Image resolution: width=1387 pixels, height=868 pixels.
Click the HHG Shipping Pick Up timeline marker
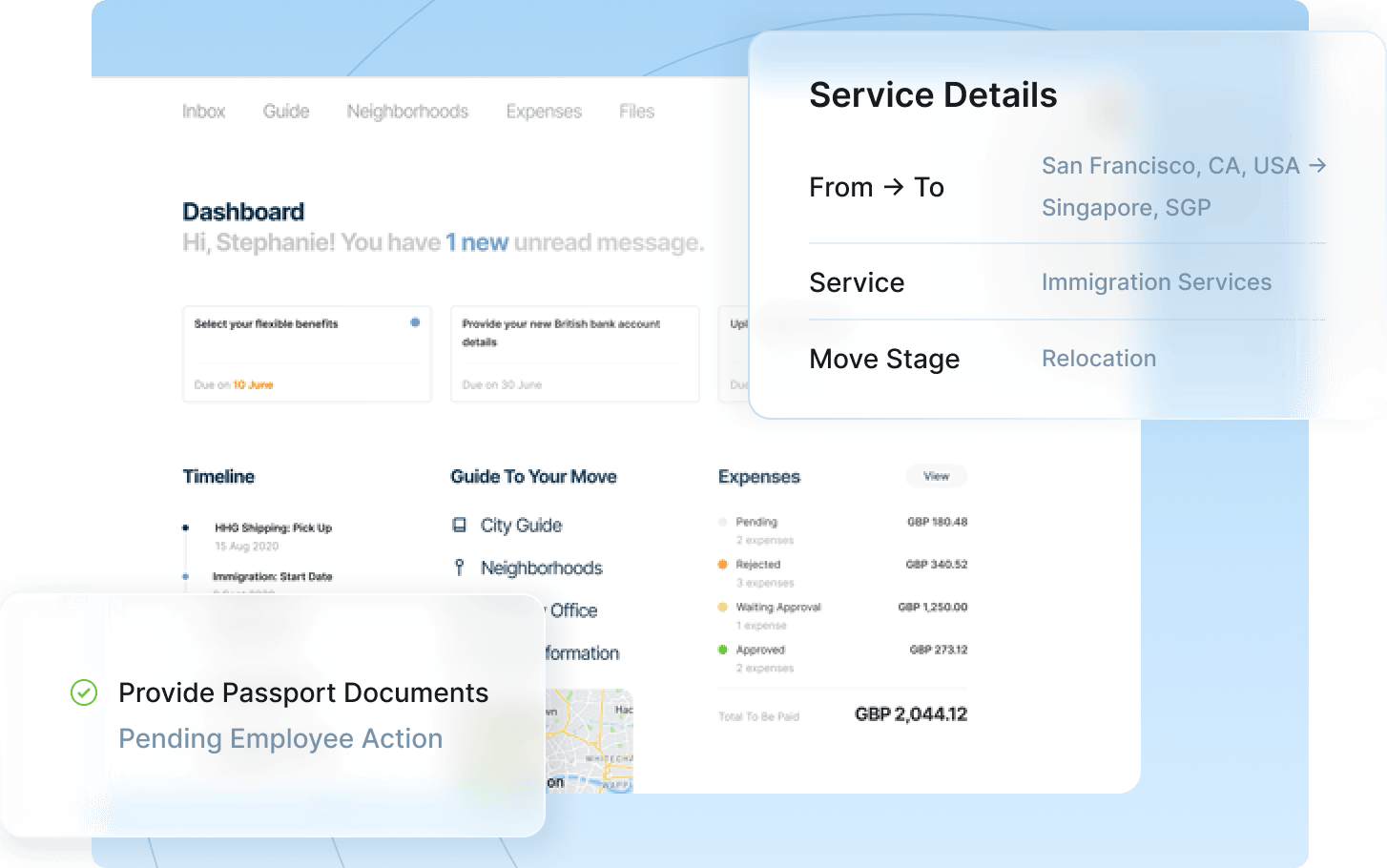185,527
